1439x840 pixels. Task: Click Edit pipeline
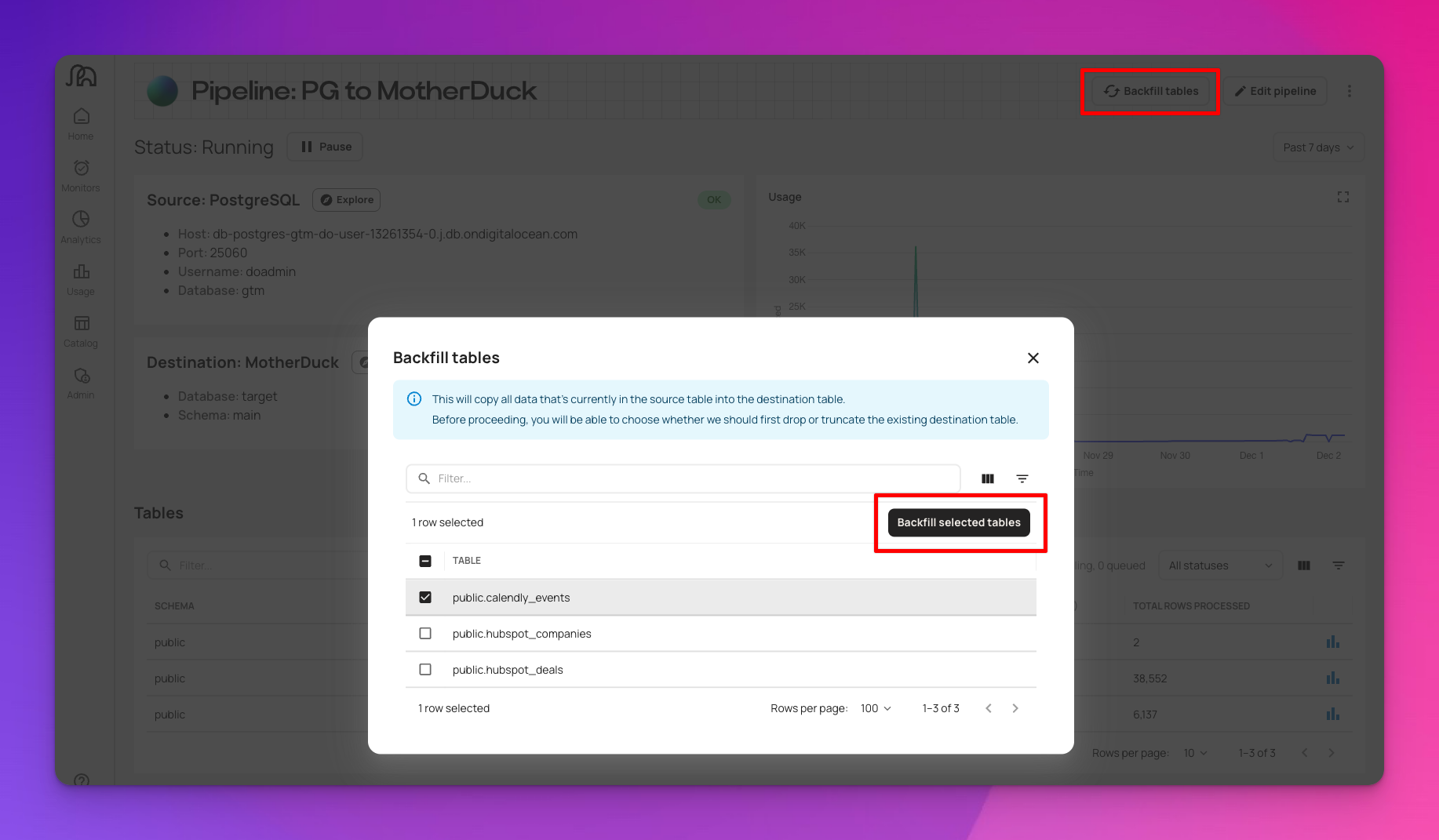[1275, 91]
